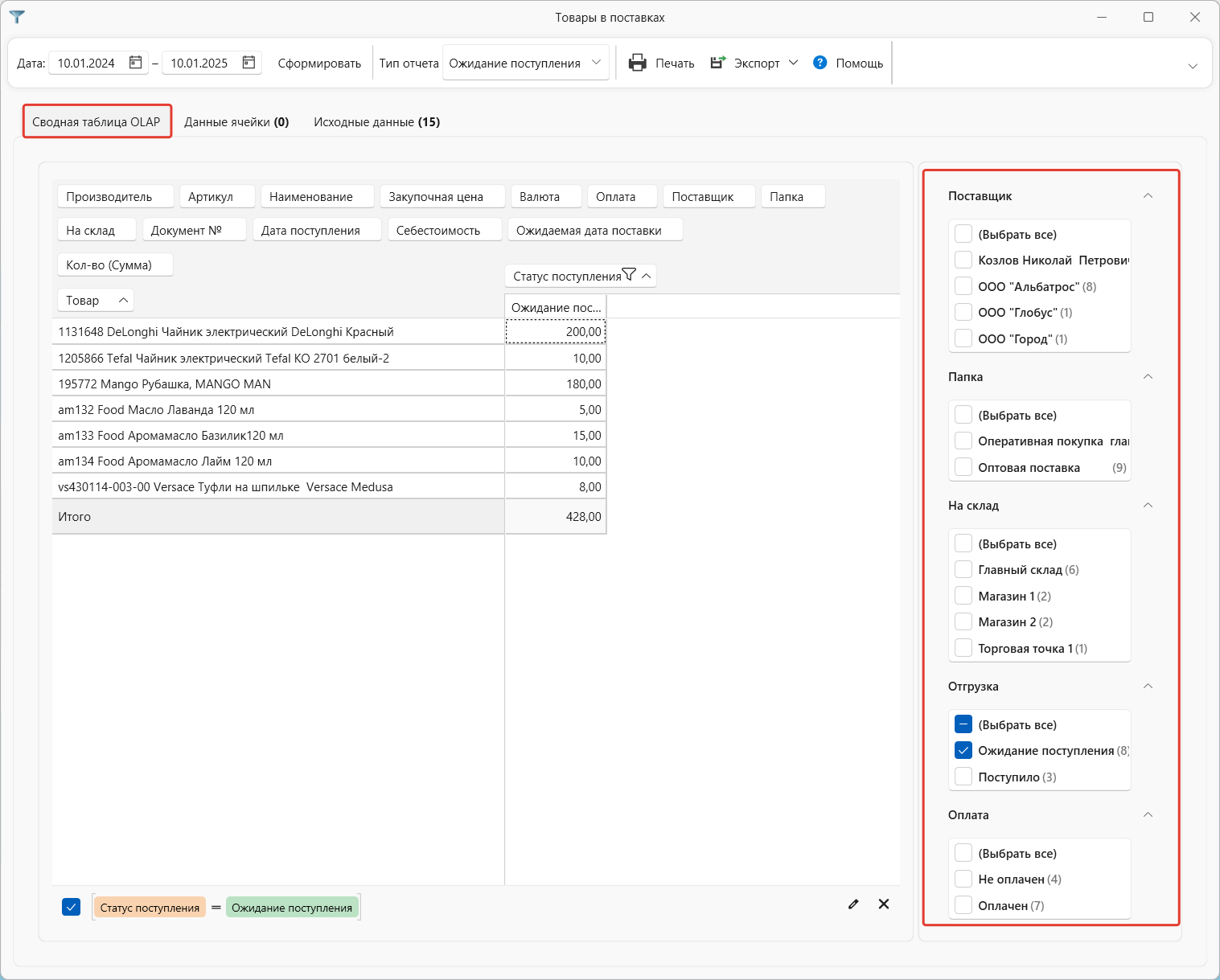The height and width of the screenshot is (980, 1220).
Task: Remove the filter with the X icon
Action: tap(884, 904)
